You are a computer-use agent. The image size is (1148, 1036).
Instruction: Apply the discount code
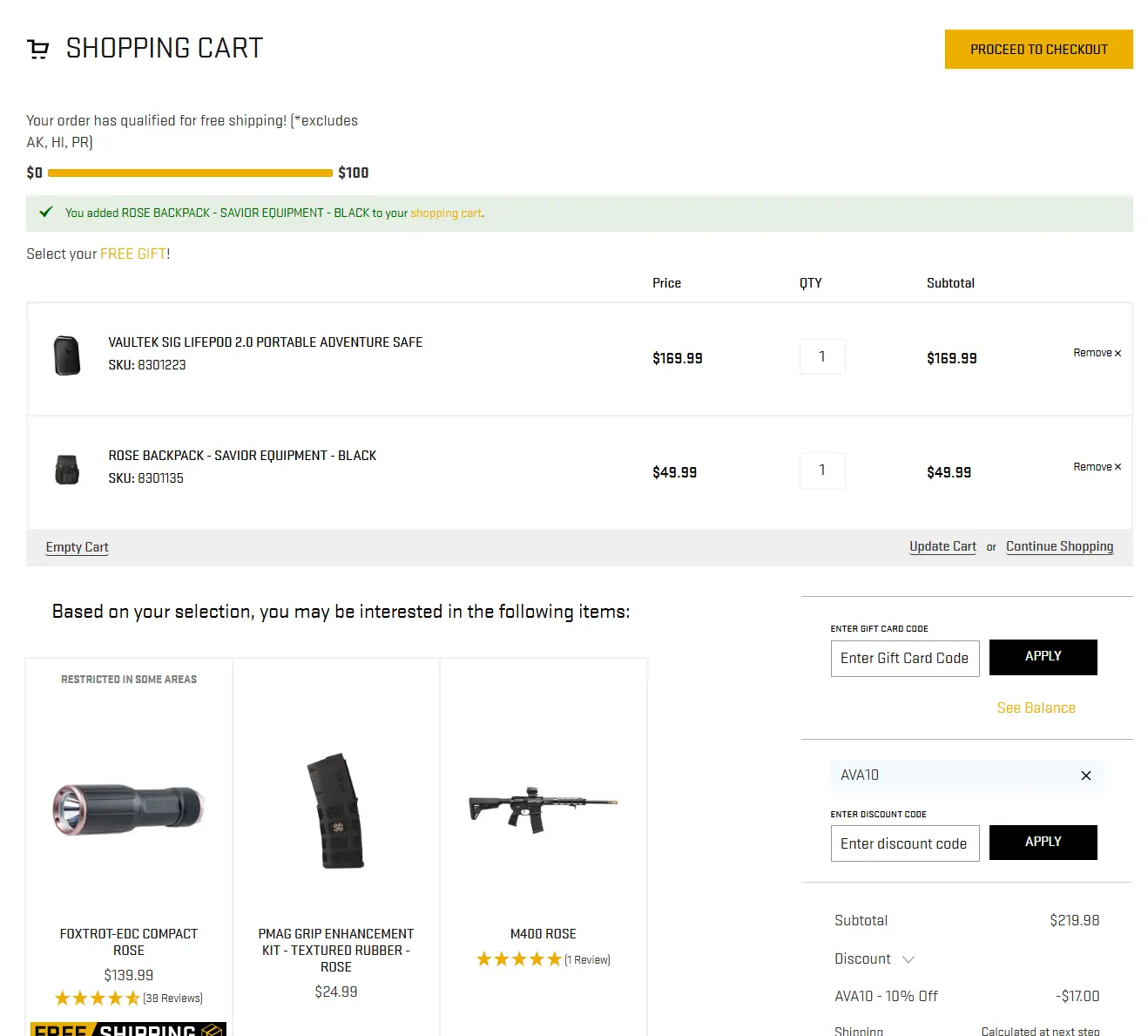(x=1043, y=842)
